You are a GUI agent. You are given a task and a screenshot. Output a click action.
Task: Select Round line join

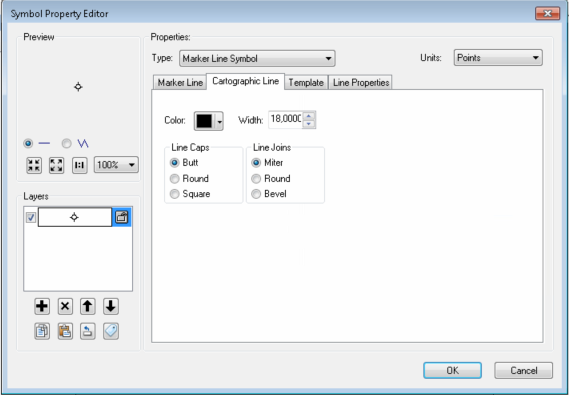tap(256, 178)
